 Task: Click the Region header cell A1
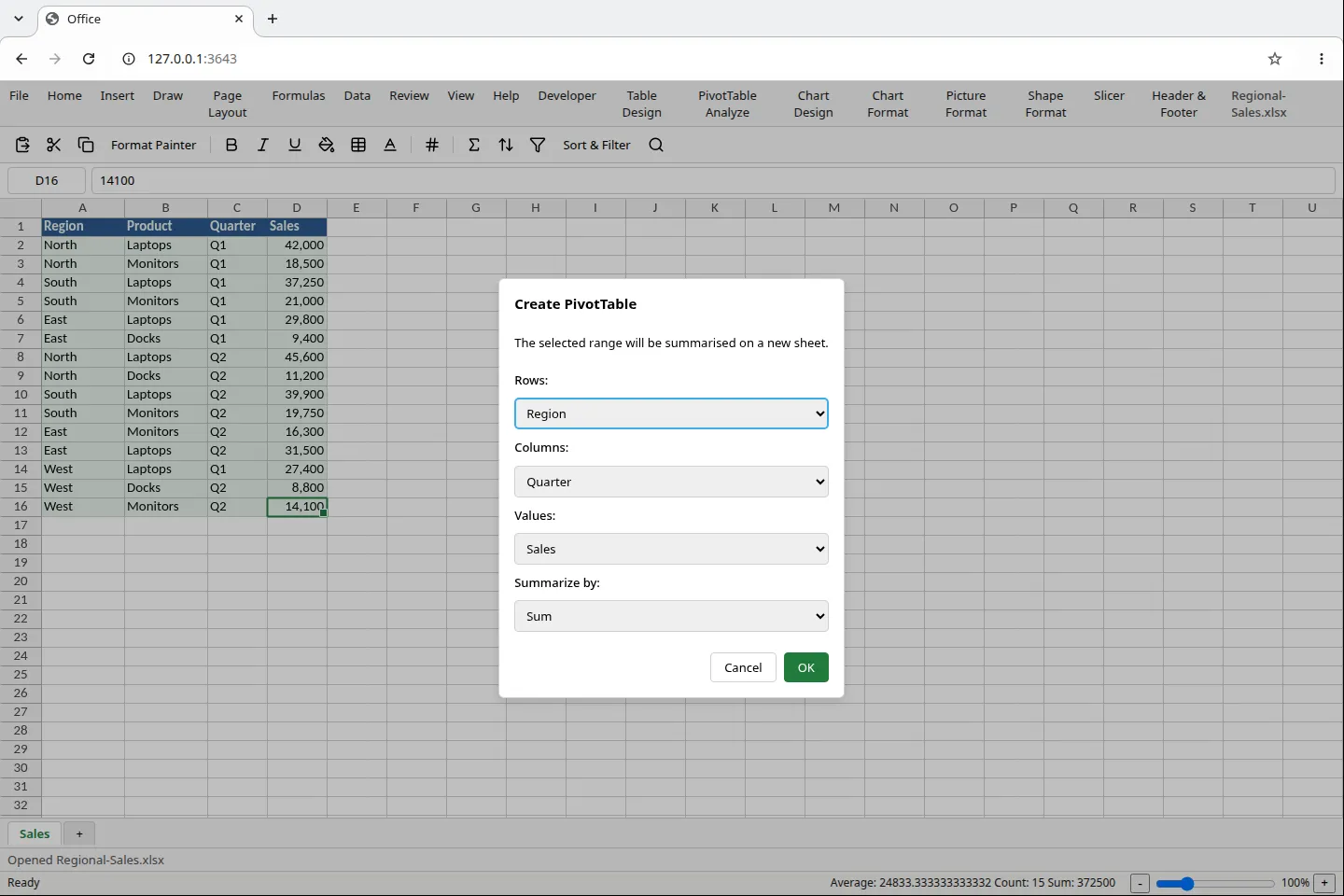pos(83,226)
